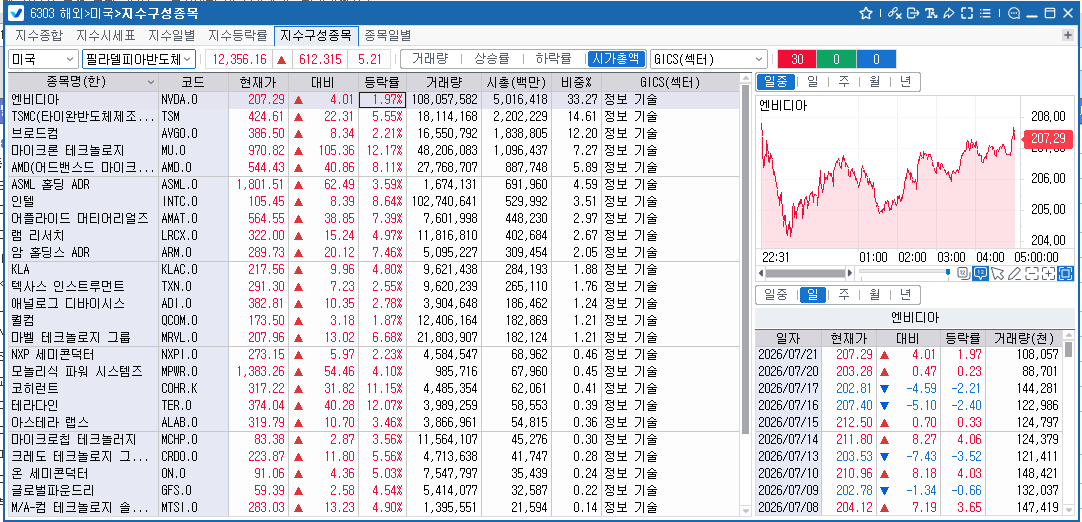Click the 테라다인 stock name

pyautogui.click(x=35, y=405)
